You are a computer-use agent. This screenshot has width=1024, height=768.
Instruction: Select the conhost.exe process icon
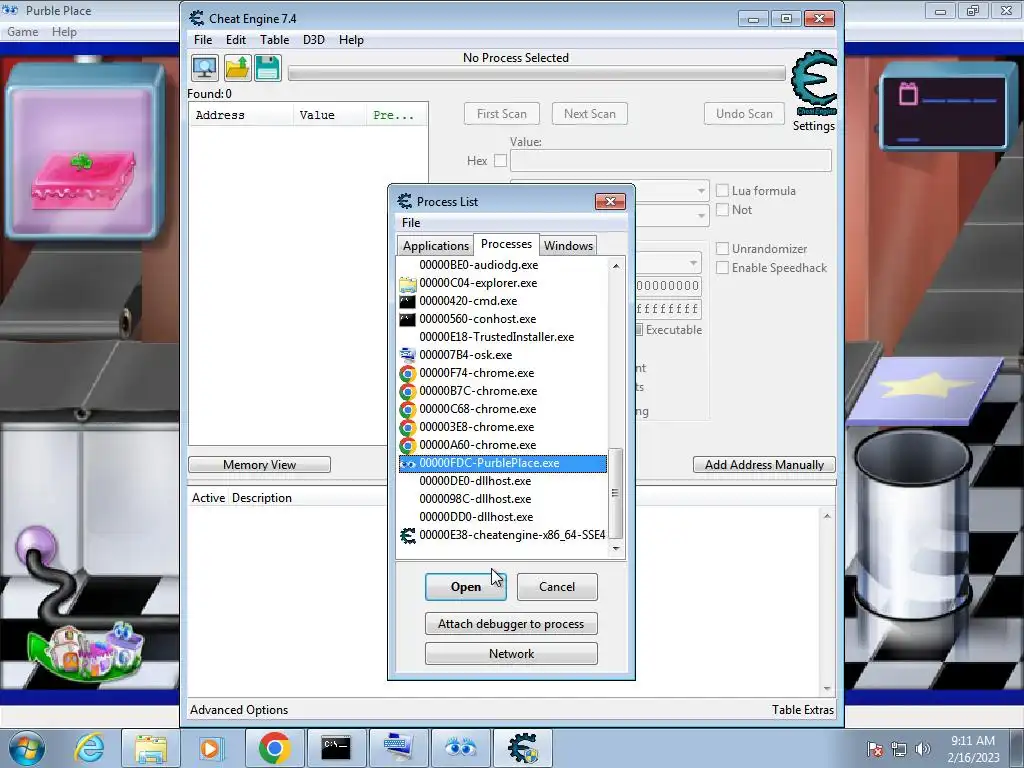[408, 319]
